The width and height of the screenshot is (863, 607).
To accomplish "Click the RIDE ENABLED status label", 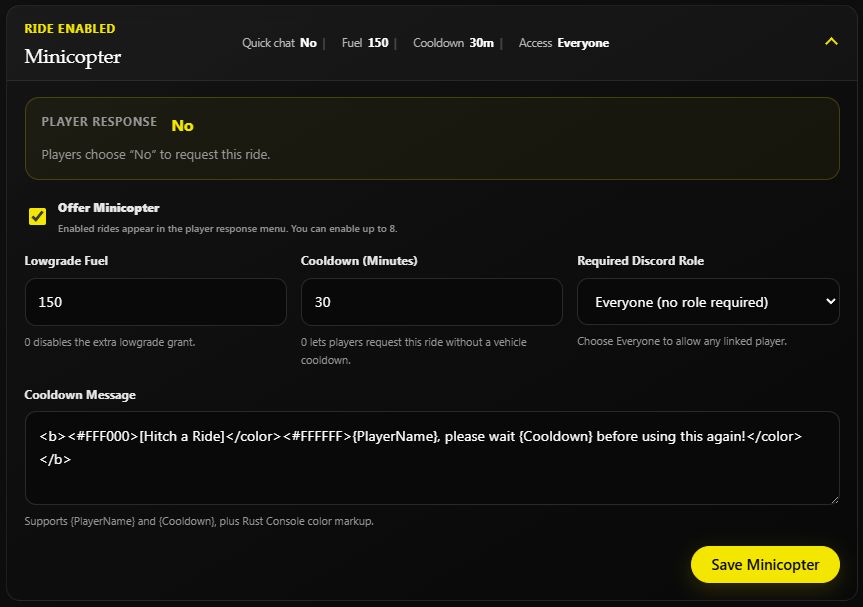I will pos(70,29).
